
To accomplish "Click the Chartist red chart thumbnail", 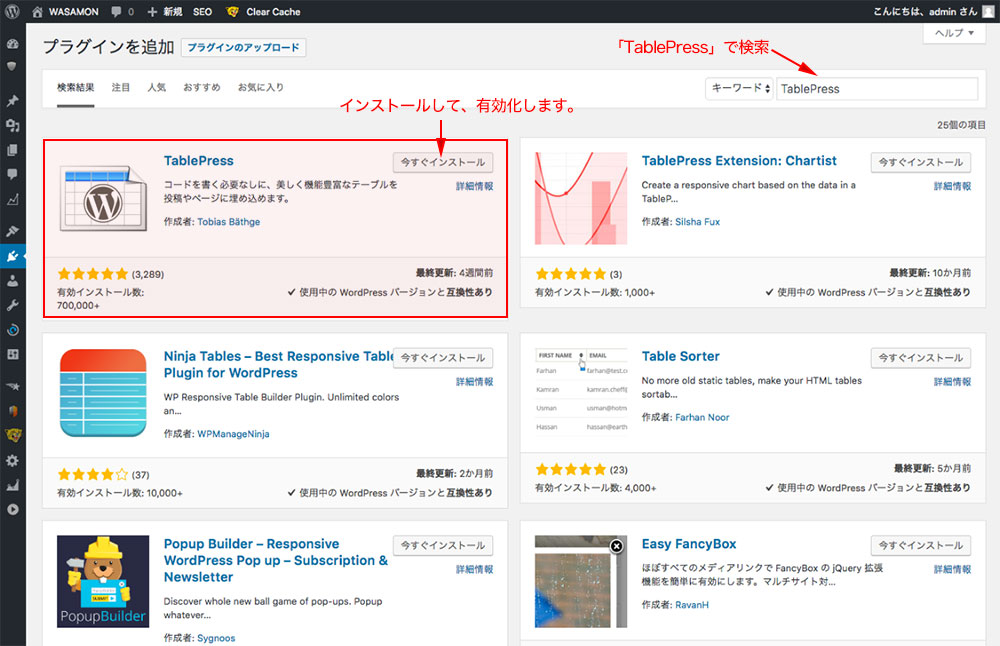I will 581,198.
